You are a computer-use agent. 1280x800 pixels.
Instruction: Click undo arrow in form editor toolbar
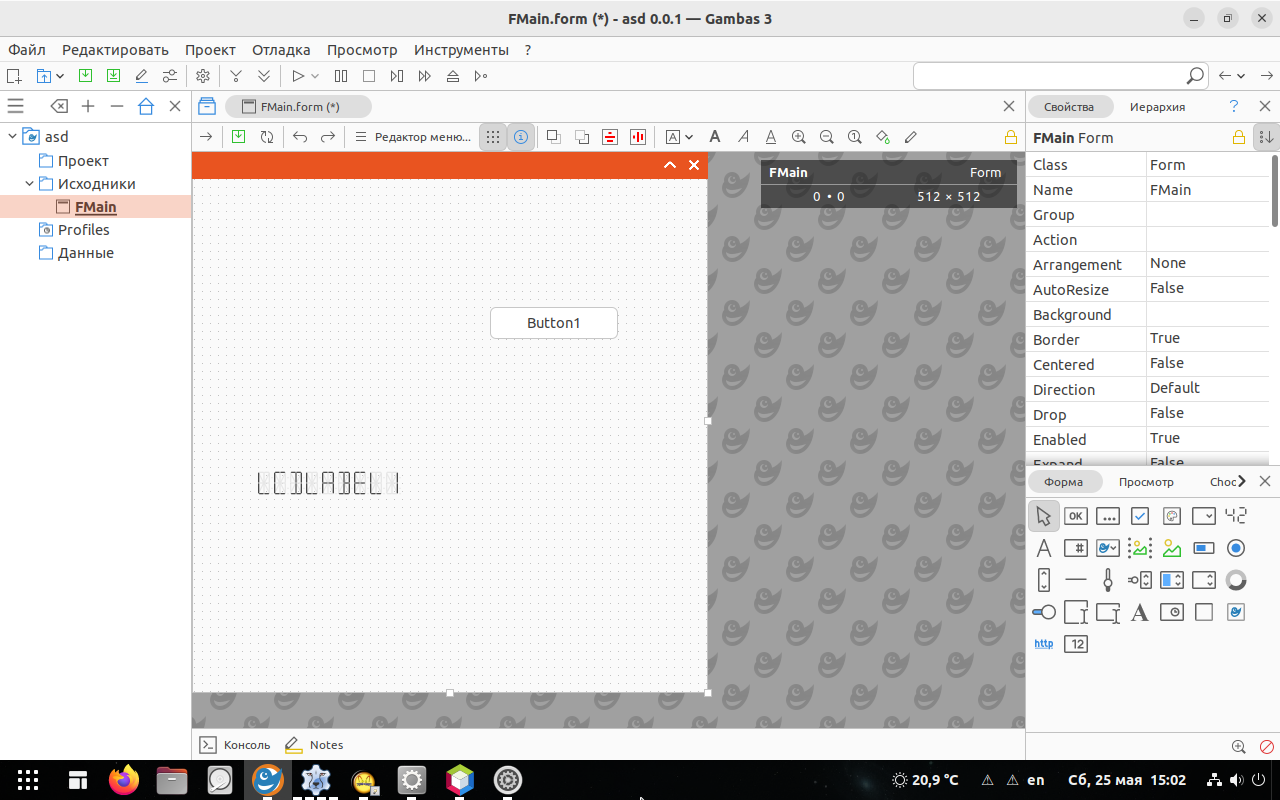click(300, 137)
